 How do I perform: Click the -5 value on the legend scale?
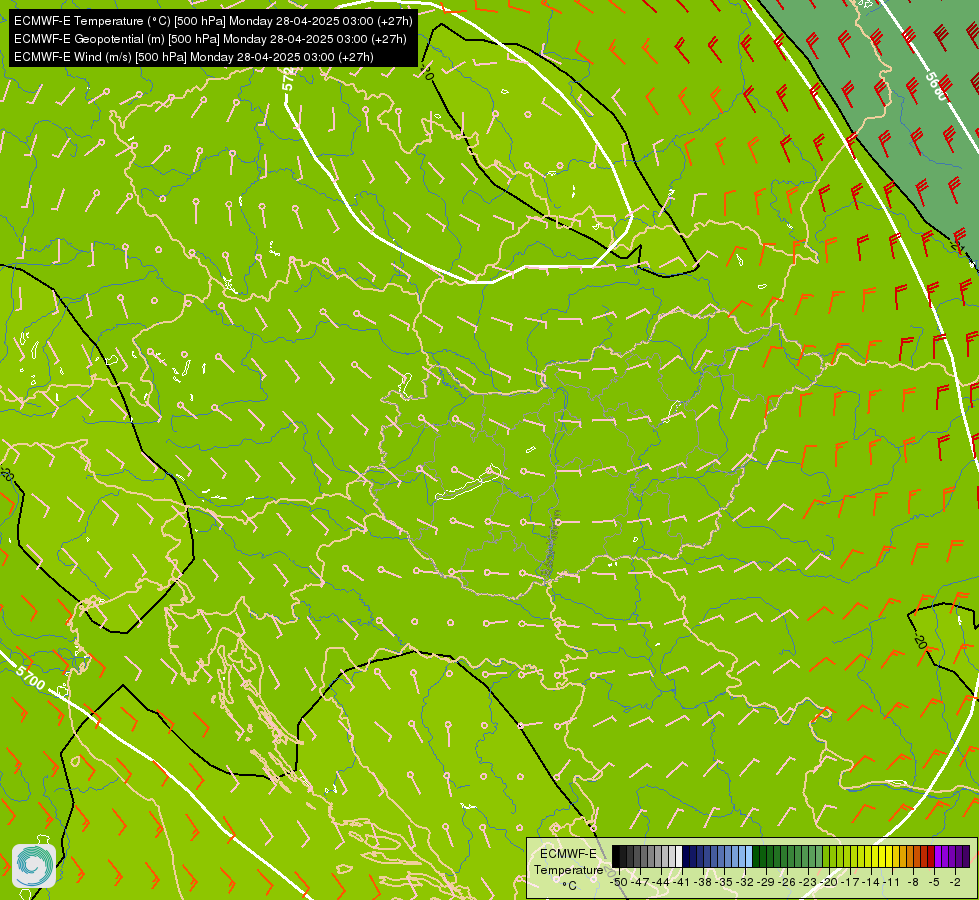[x=933, y=882]
